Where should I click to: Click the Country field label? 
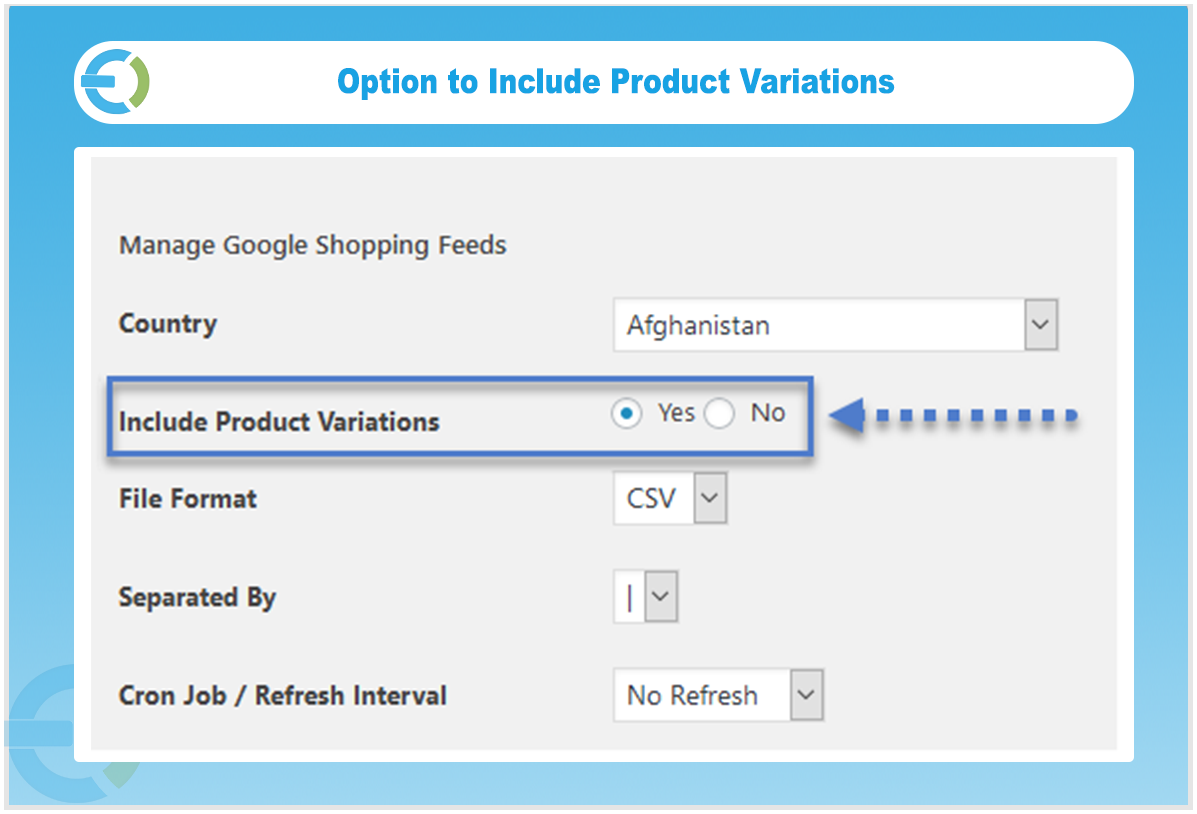pos(167,323)
